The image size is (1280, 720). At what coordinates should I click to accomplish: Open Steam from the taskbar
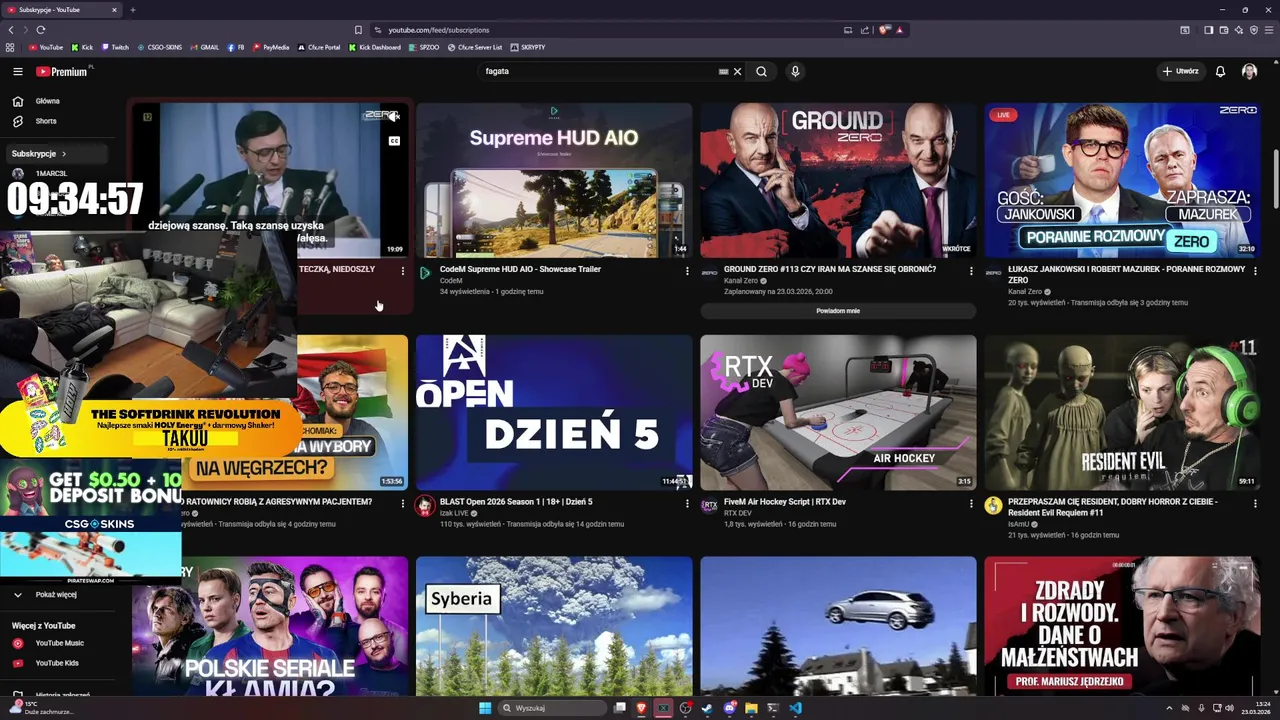click(x=707, y=708)
